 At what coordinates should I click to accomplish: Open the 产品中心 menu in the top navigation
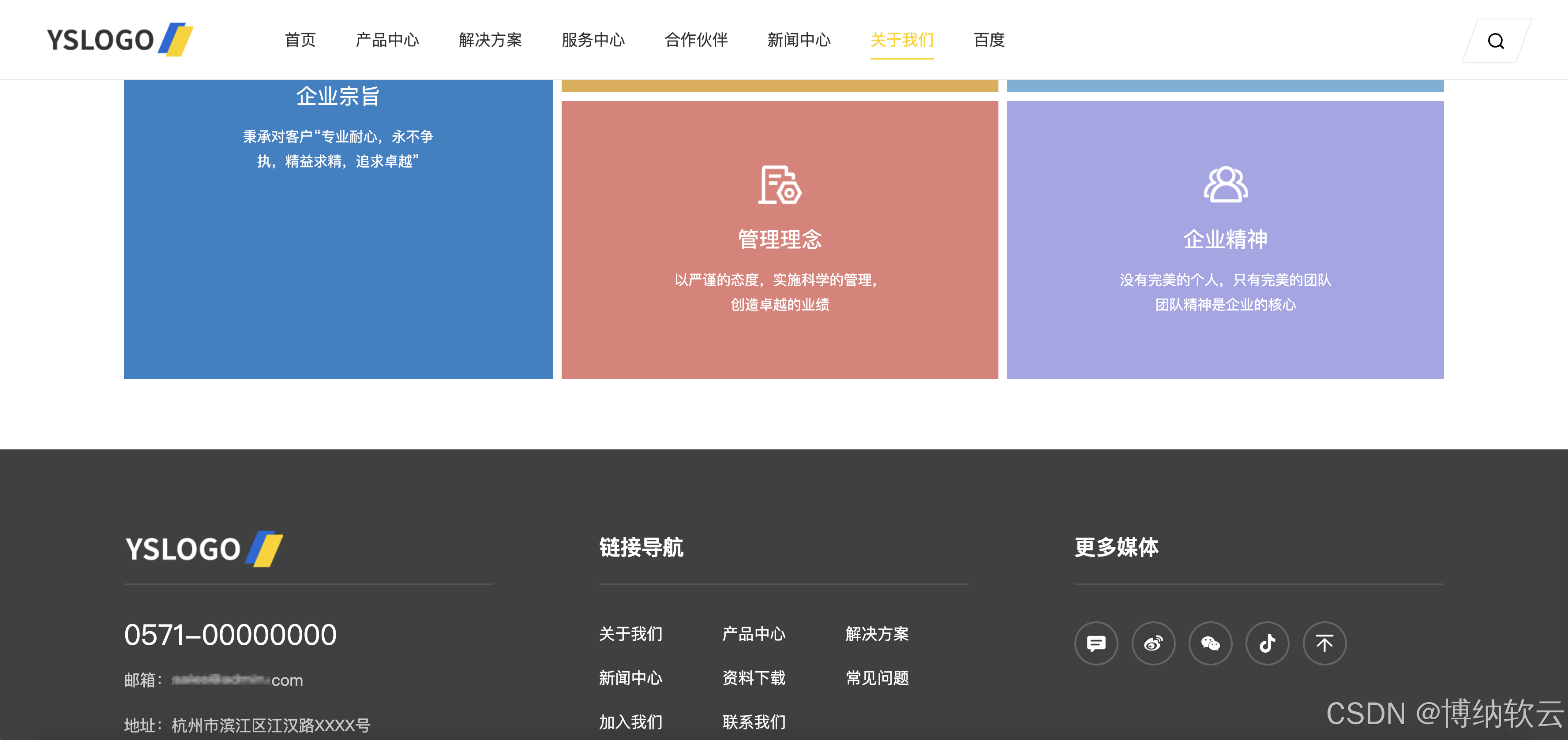pos(388,40)
